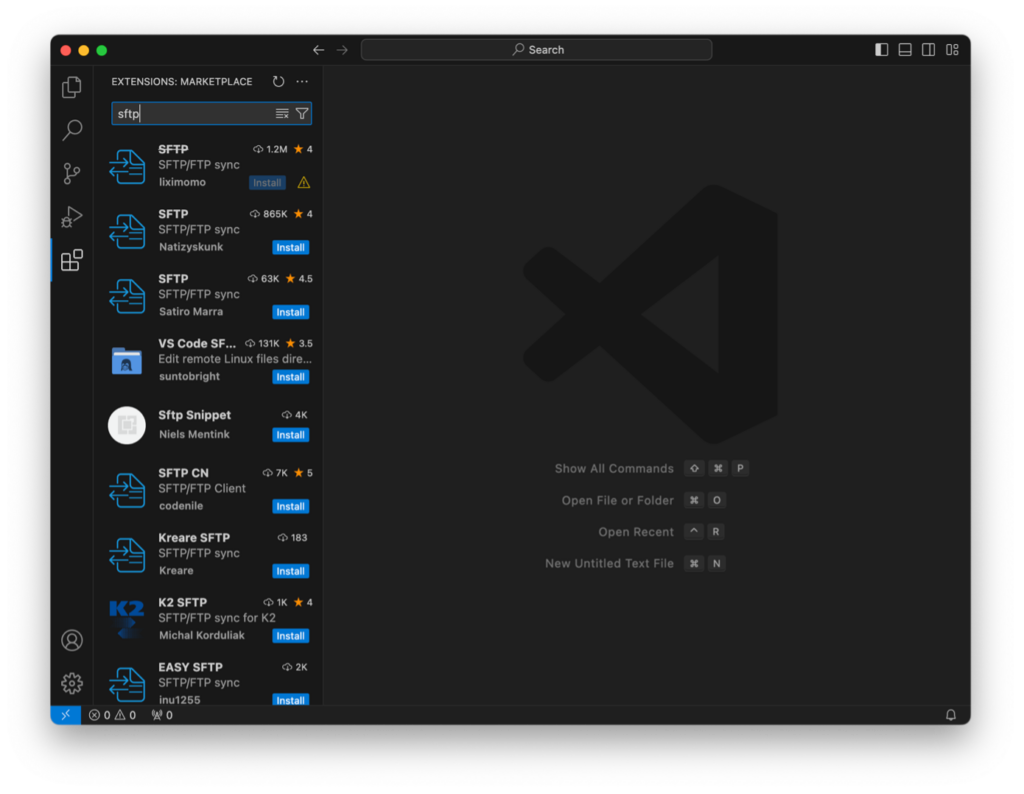1024x794 pixels.
Task: Open the Accounts menu icon
Action: click(x=72, y=640)
